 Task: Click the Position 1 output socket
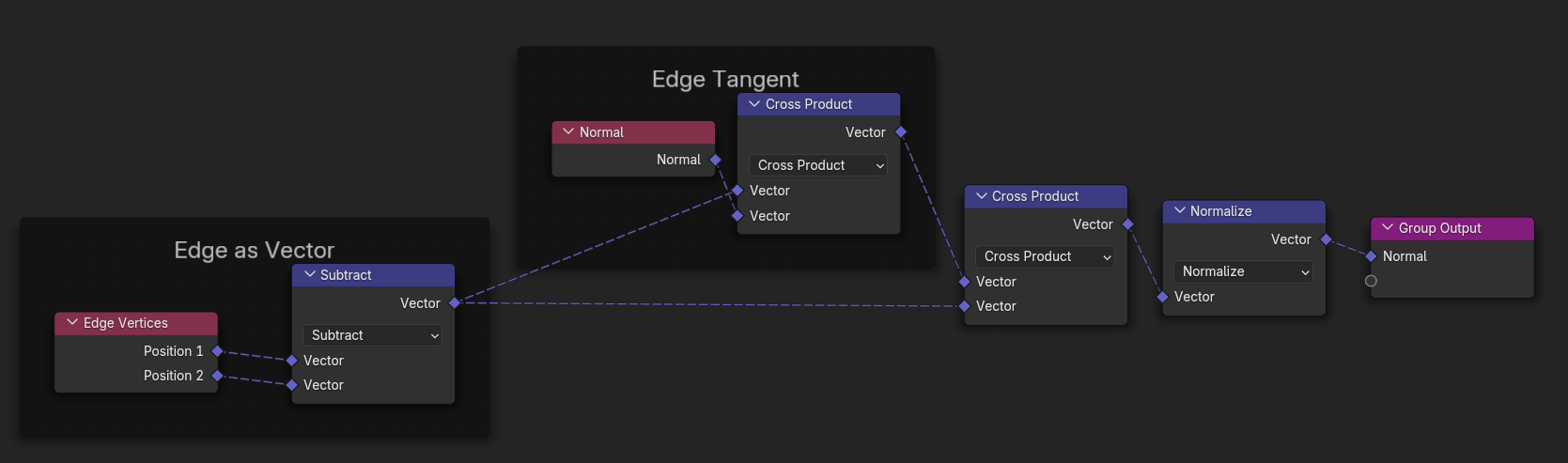pos(217,351)
